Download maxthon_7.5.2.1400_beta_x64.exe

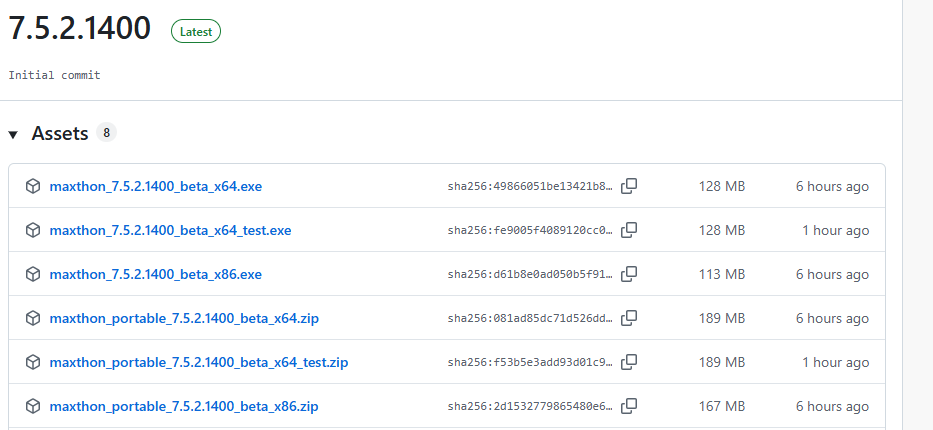(x=155, y=186)
